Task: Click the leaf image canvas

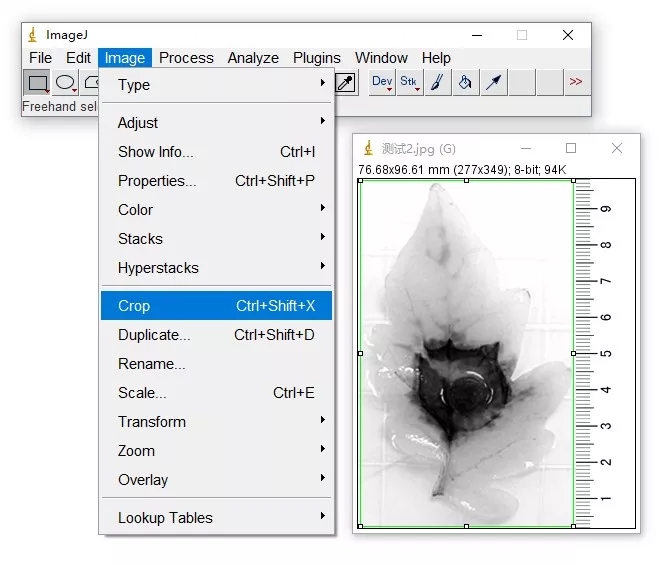Action: point(496,353)
